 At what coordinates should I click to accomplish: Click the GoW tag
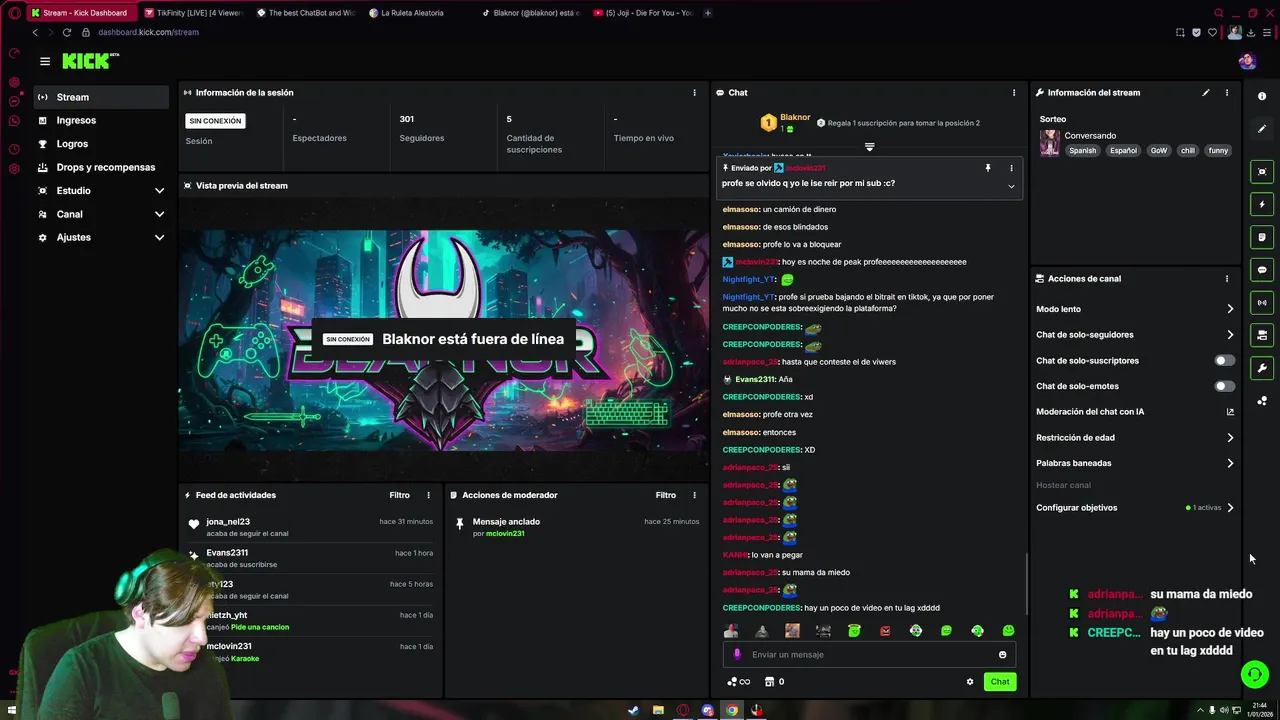[1158, 150]
